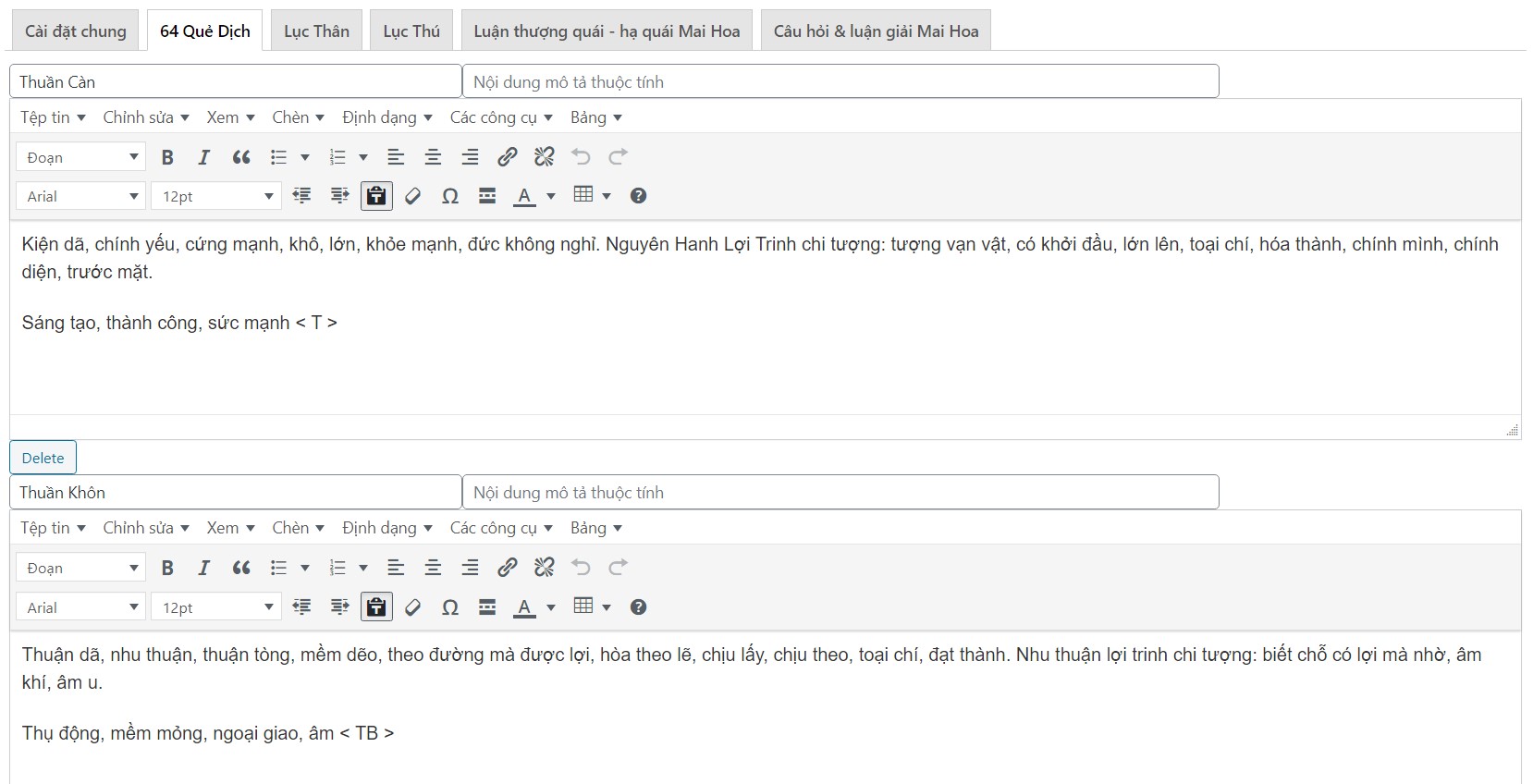Apply text color in Thuần Càn editor

tap(524, 196)
